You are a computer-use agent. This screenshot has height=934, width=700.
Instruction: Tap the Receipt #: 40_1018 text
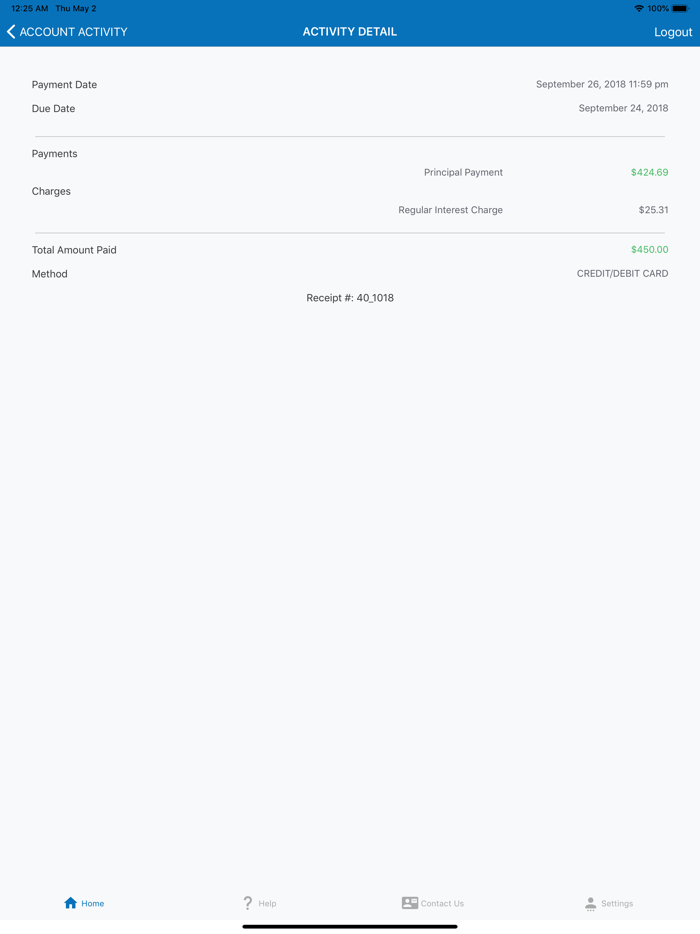[x=350, y=297]
